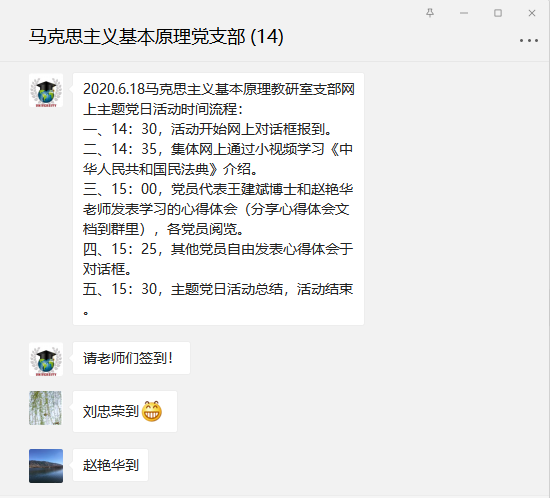Select the 赵艳华到 message bubble
This screenshot has width=550, height=498.
110,465
